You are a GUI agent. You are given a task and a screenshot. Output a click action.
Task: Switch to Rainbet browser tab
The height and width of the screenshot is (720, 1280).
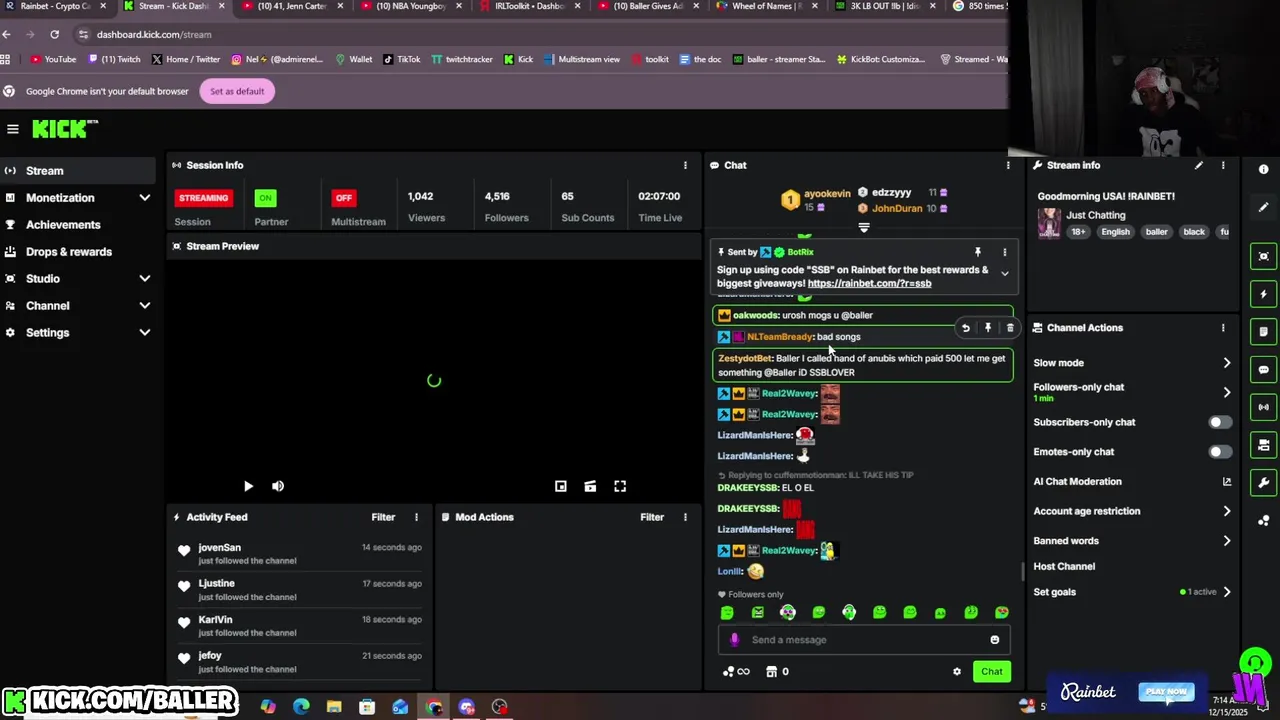(55, 6)
